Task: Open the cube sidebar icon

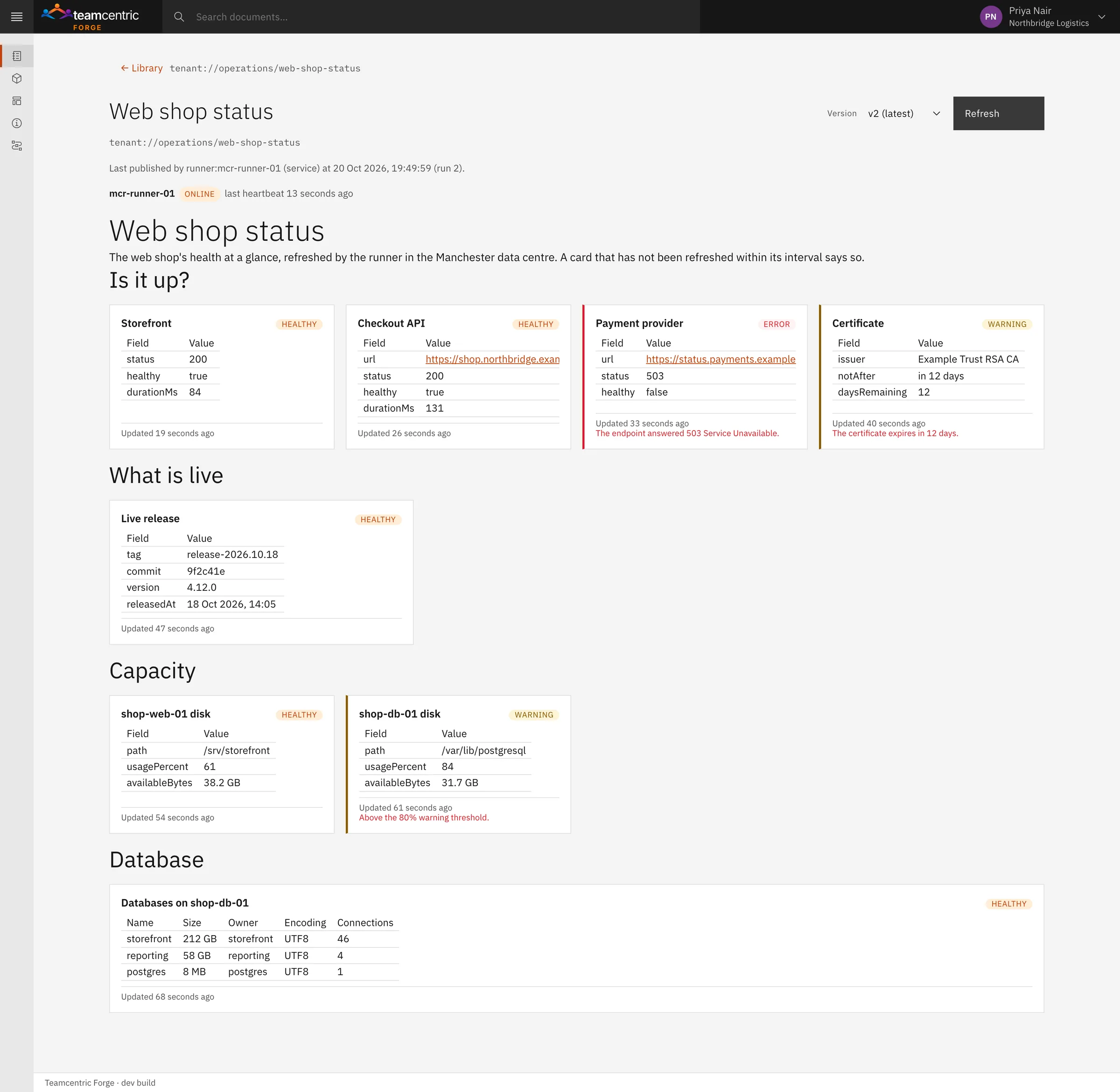Action: pyautogui.click(x=17, y=78)
